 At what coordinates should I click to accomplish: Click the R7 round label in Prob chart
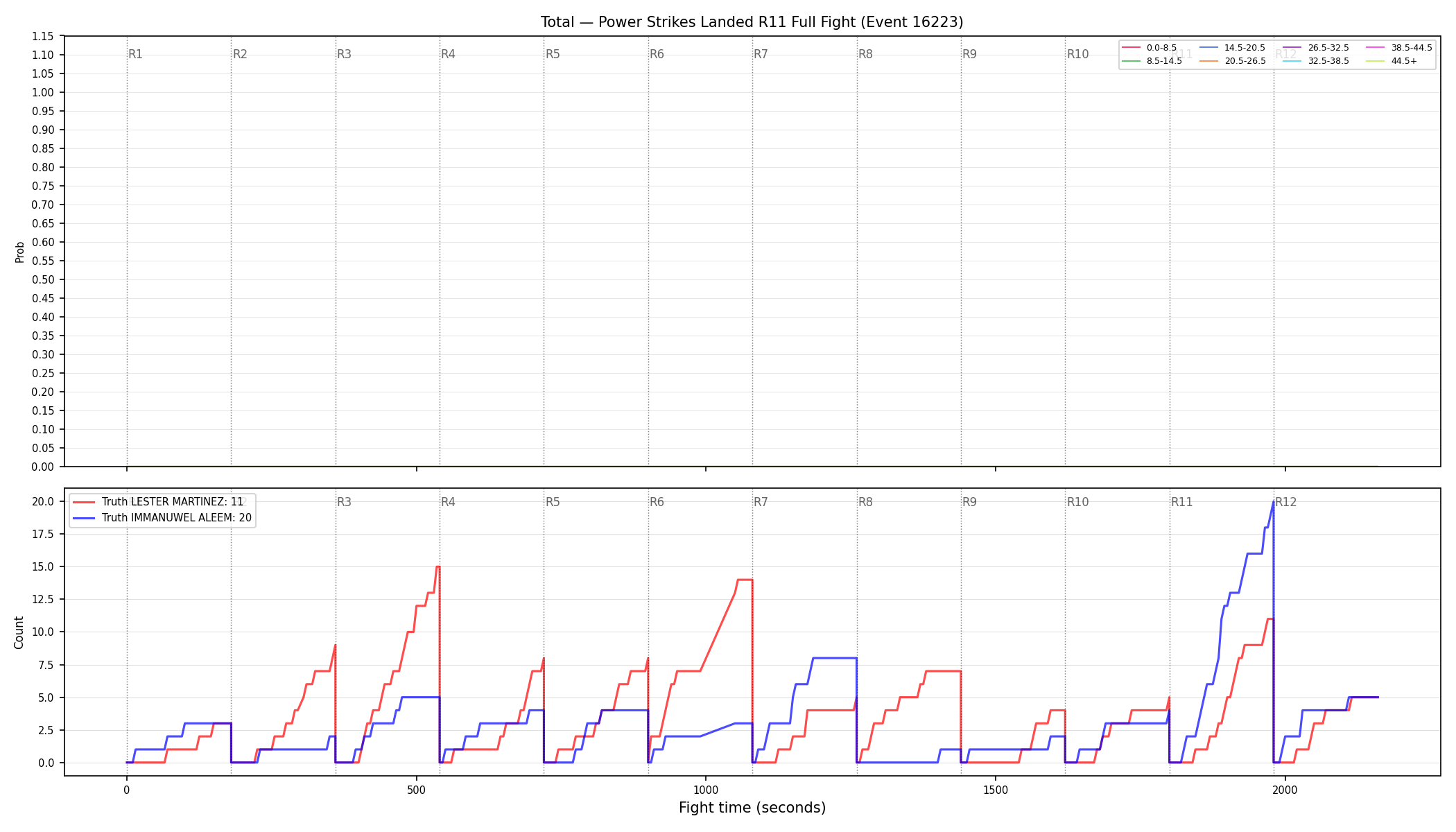[761, 54]
